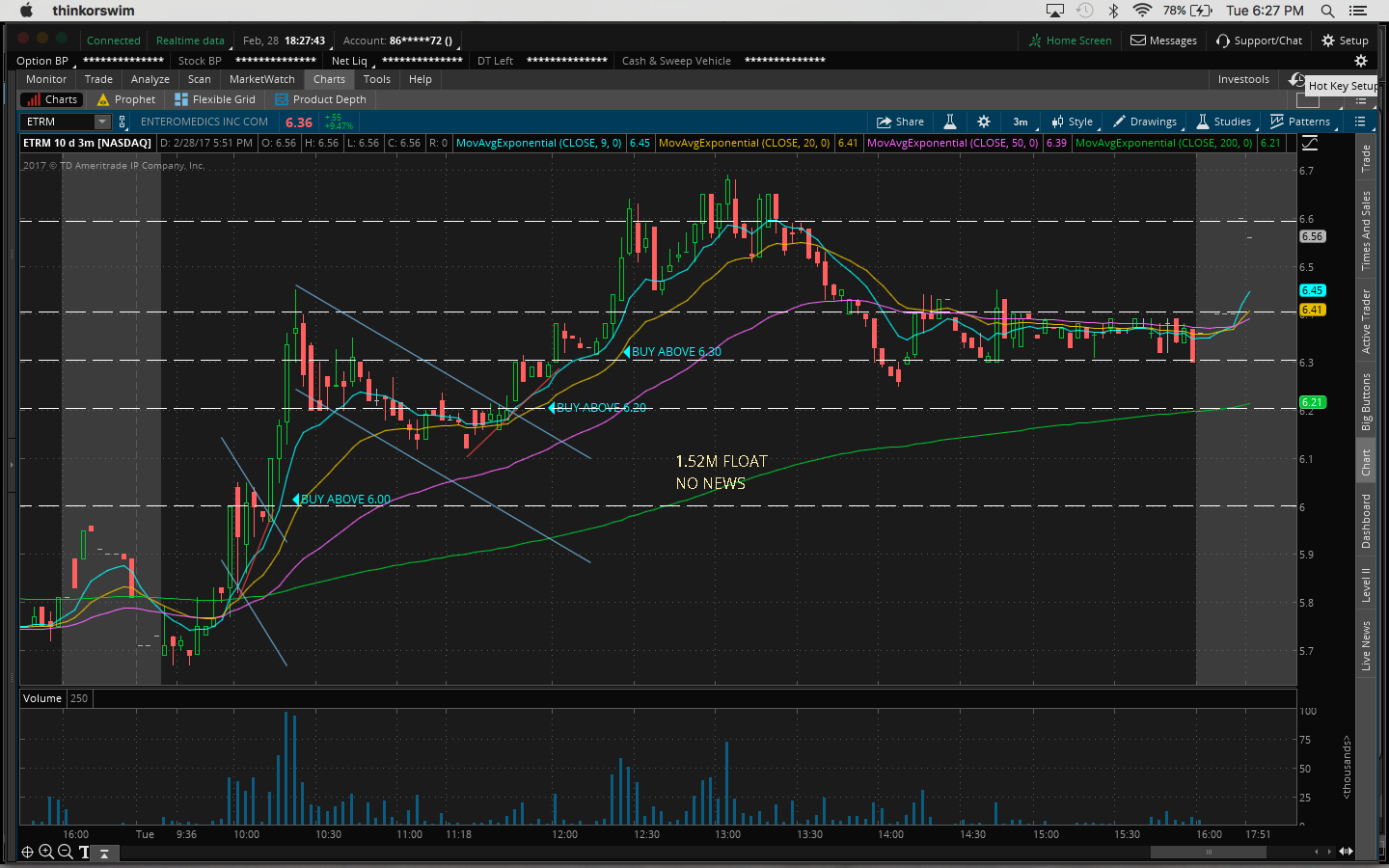Image resolution: width=1389 pixels, height=868 pixels.
Task: Toggle the volume subgraph collapse arrow
Action: [x=104, y=853]
